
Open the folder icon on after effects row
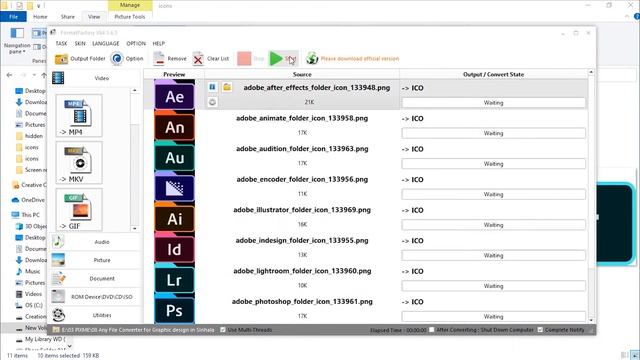227,87
